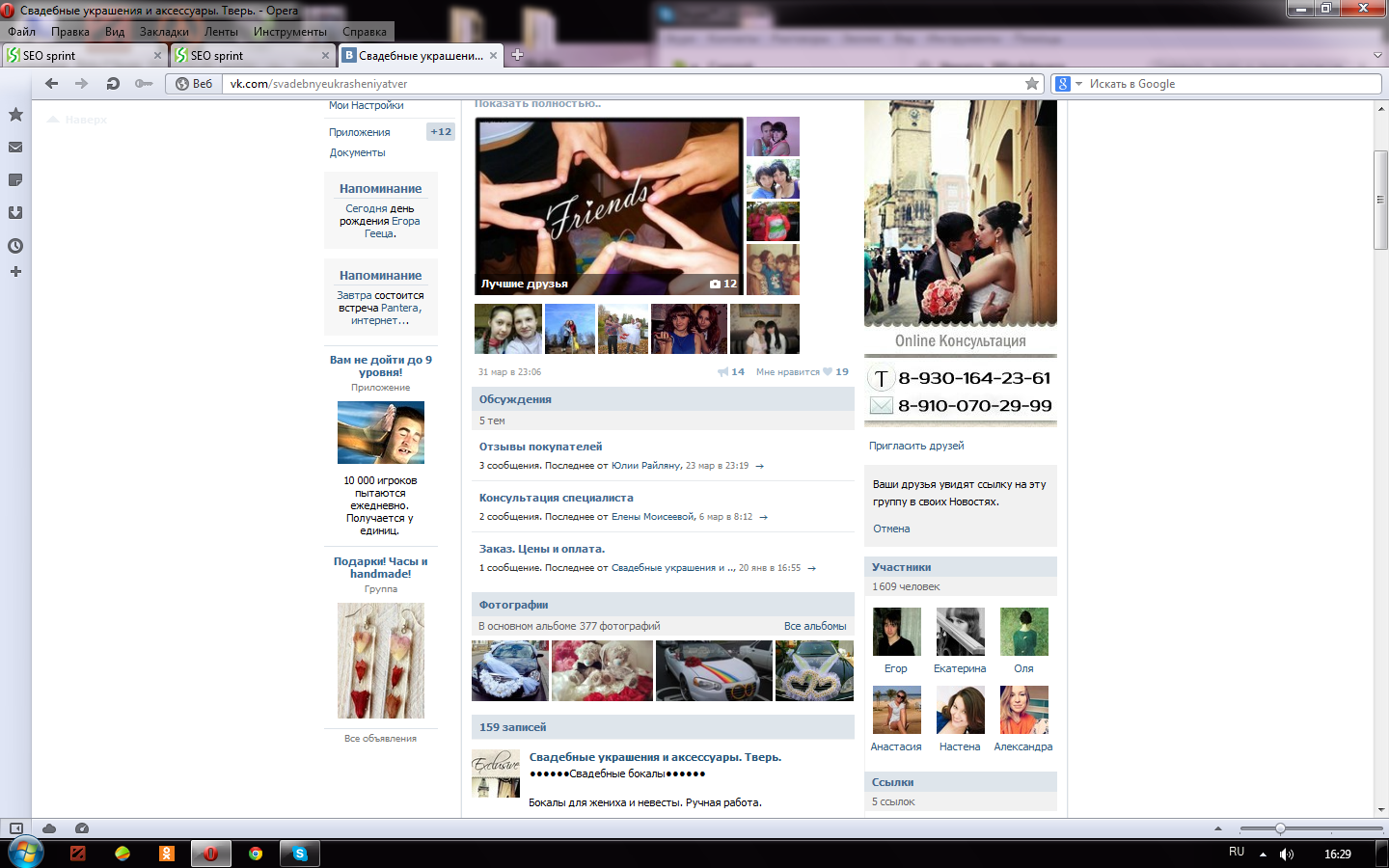
Task: Open the Friends album cover Лучшие друзья
Action: point(610,206)
